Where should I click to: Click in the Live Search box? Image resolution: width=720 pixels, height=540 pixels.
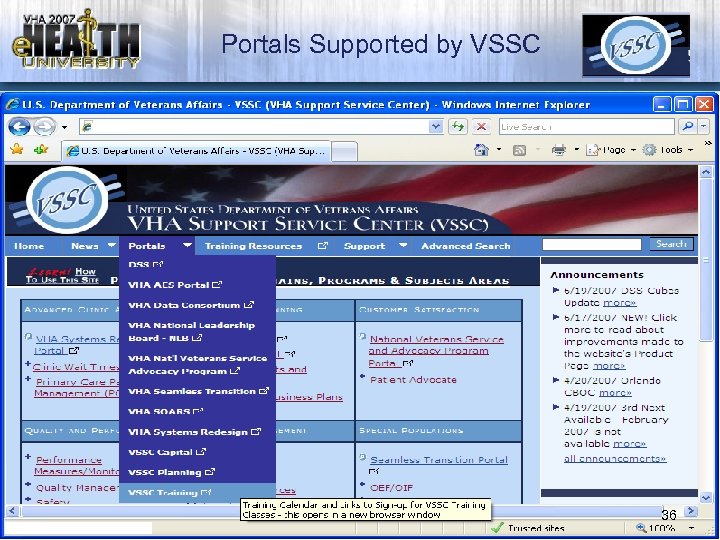click(x=586, y=126)
